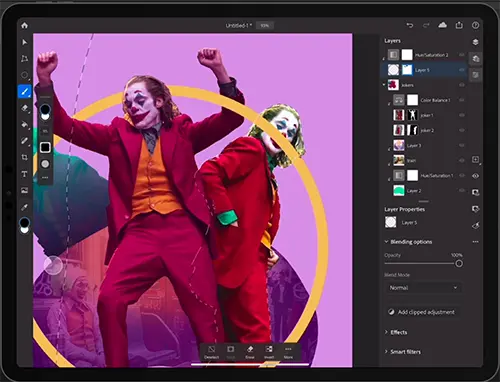The width and height of the screenshot is (500, 382).
Task: Open brush foreground color swatch
Action: [45, 109]
